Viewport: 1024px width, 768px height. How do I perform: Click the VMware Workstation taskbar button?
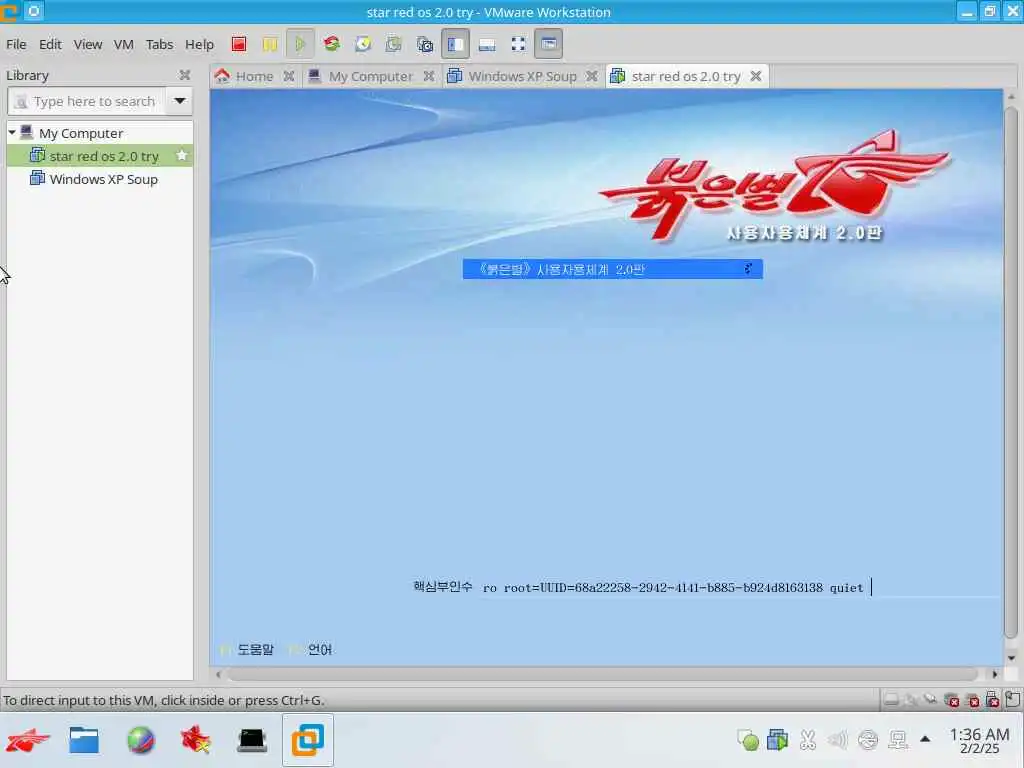point(308,740)
